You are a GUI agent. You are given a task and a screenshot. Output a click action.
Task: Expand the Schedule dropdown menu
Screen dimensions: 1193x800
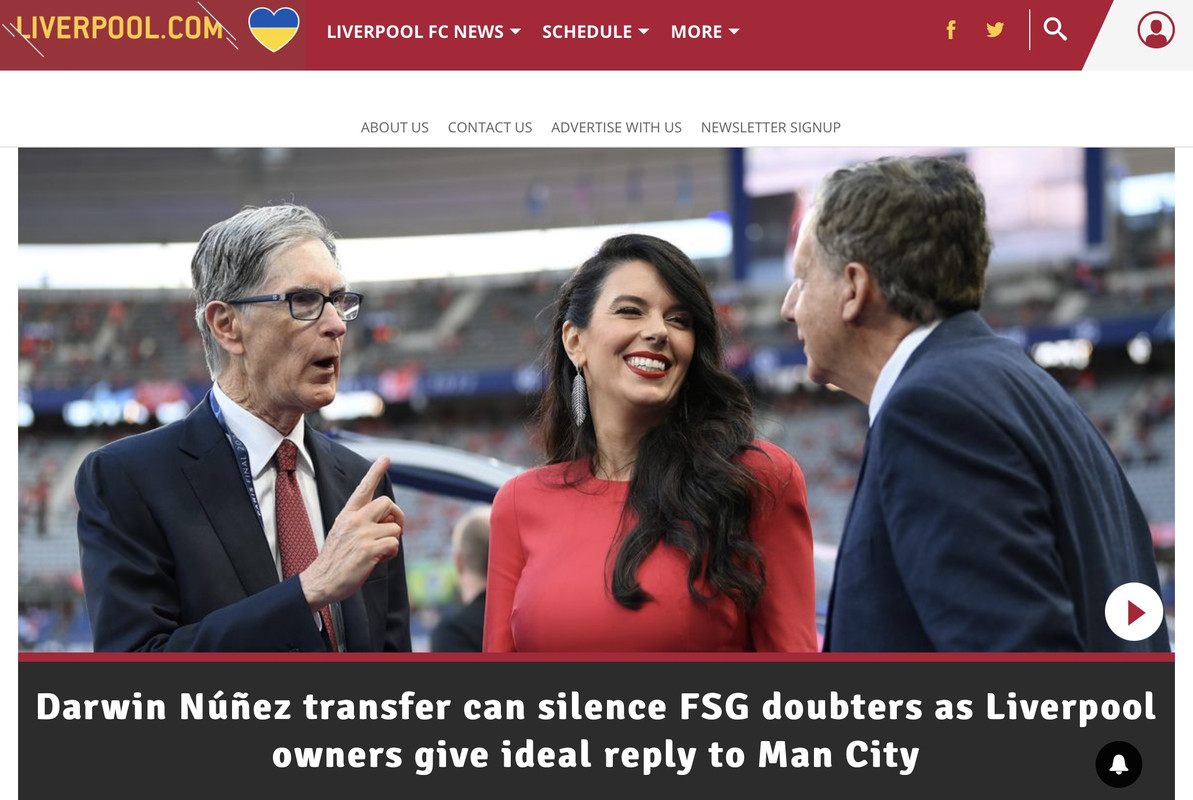pyautogui.click(x=595, y=32)
